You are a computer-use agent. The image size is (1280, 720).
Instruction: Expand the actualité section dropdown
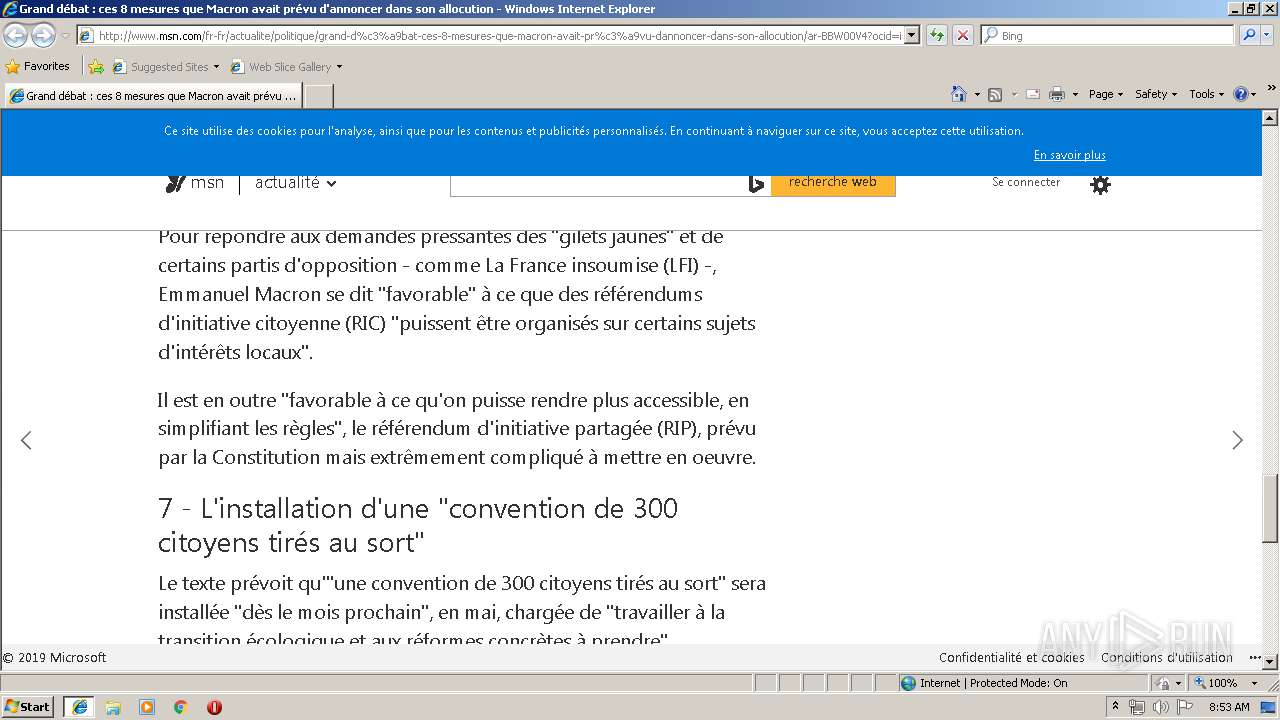pyautogui.click(x=295, y=183)
